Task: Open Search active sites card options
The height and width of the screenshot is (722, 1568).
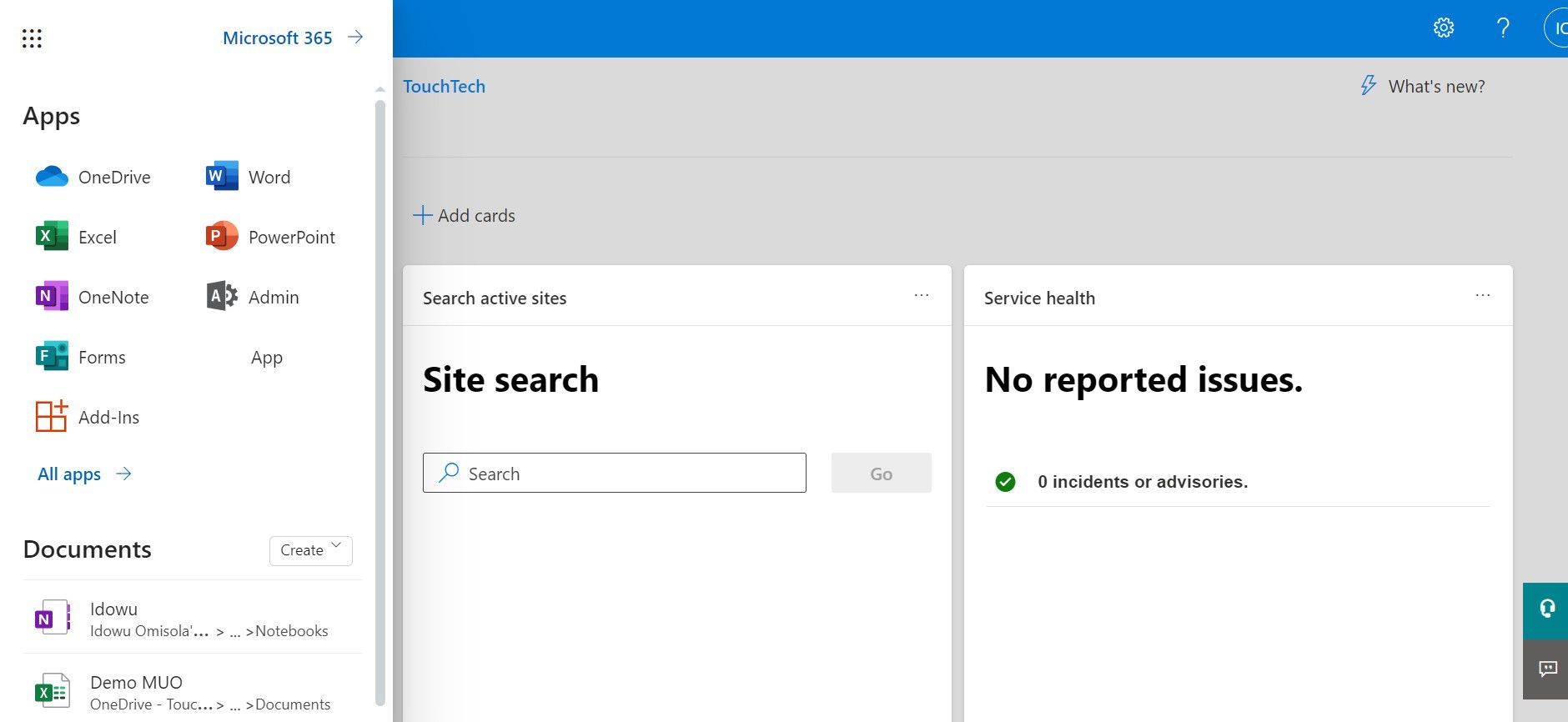Action: [922, 296]
